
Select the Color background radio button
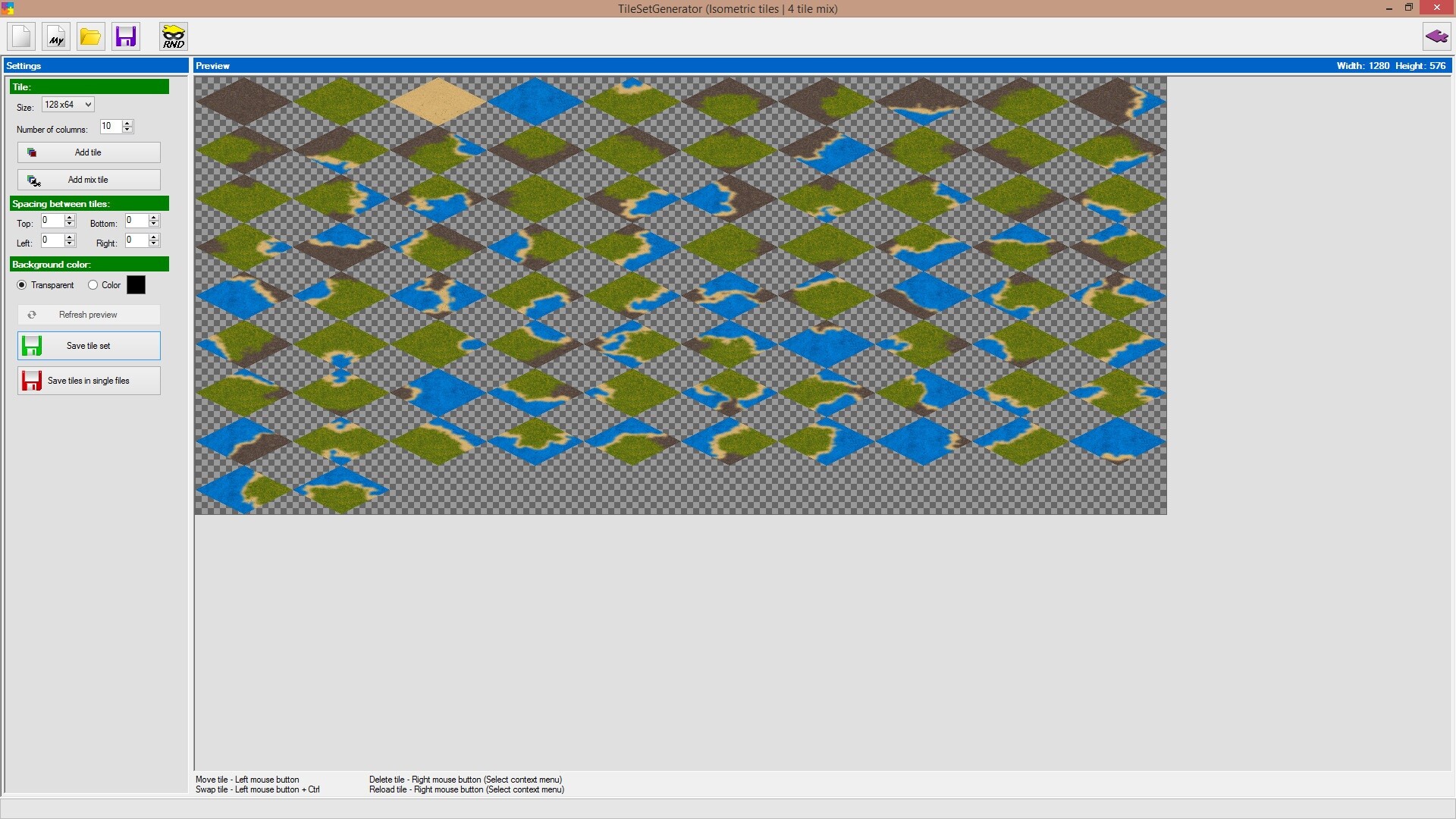93,285
